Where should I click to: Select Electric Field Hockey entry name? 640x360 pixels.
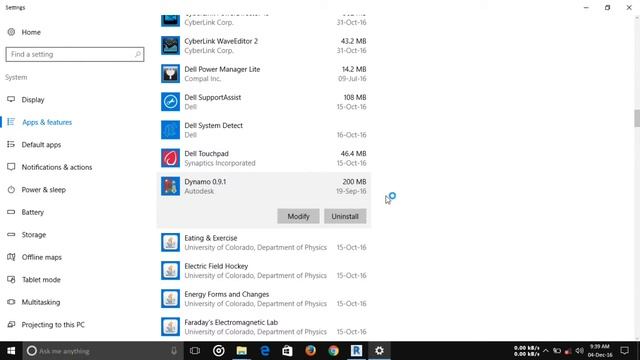coord(216,266)
